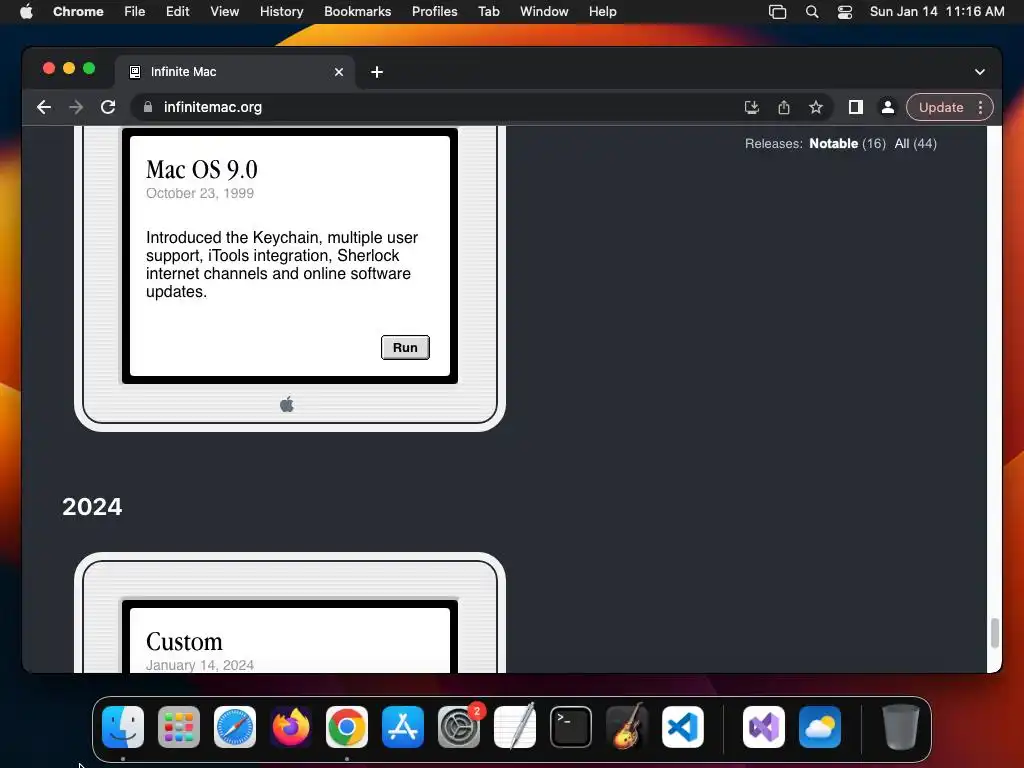Image resolution: width=1024 pixels, height=768 pixels.
Task: Close the Infinite Mac tab
Action: 339,72
